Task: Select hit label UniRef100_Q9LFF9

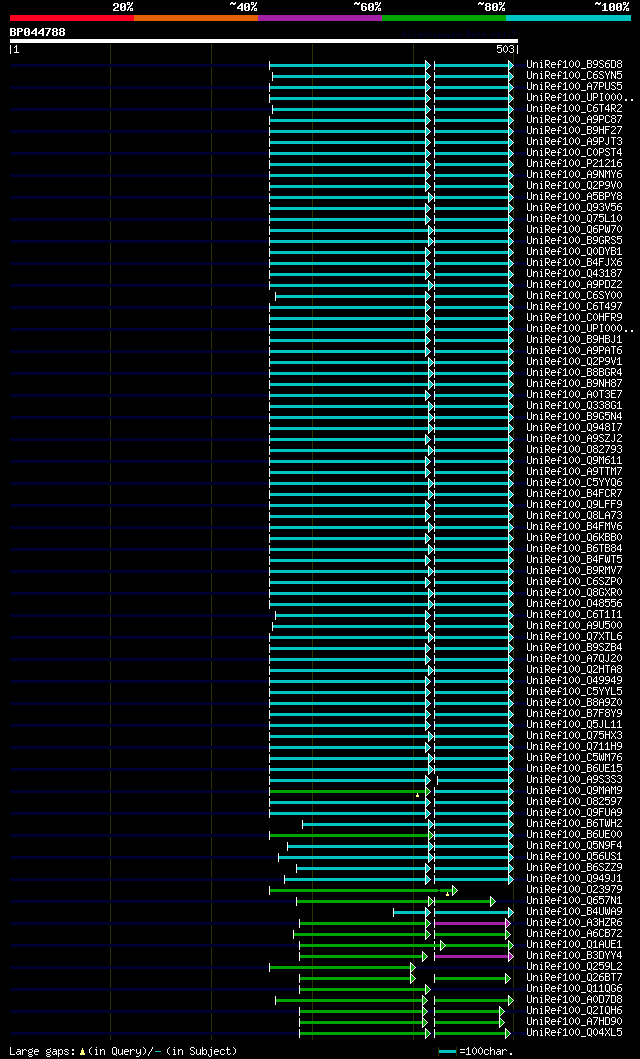Action: coord(575,505)
